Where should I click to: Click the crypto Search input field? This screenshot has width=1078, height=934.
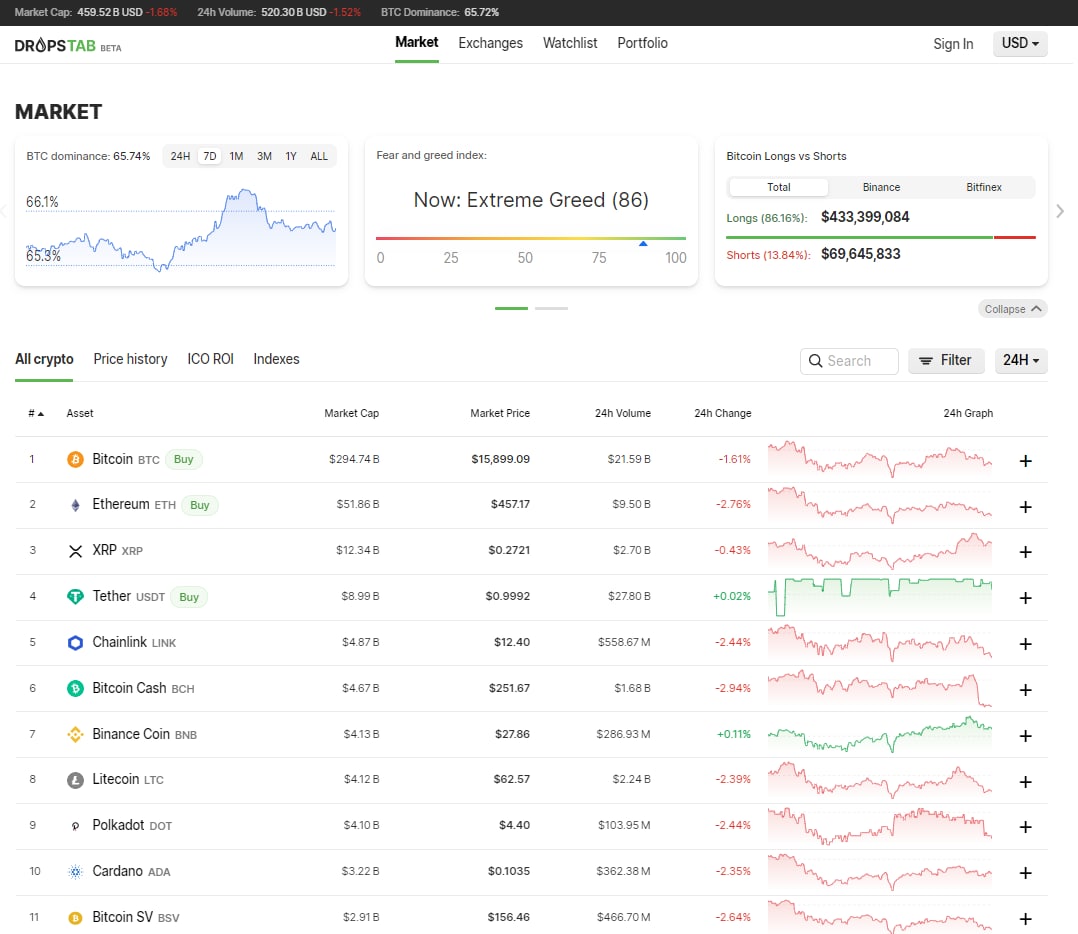849,361
